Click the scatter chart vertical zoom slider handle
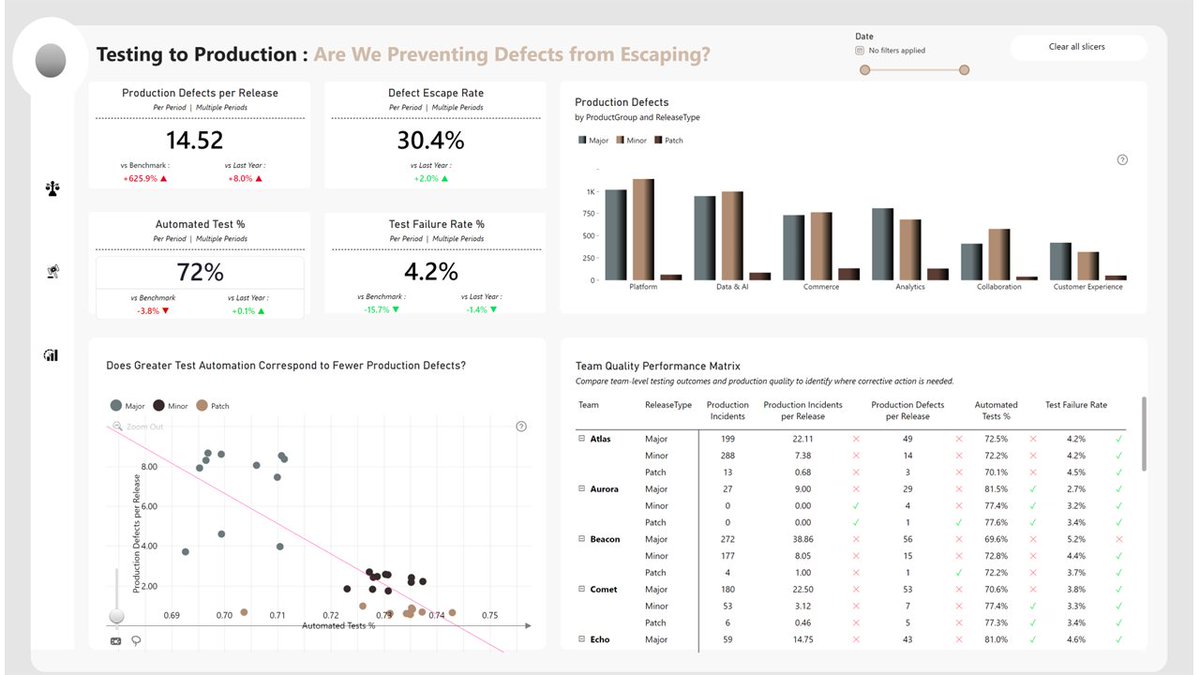 click(x=117, y=616)
